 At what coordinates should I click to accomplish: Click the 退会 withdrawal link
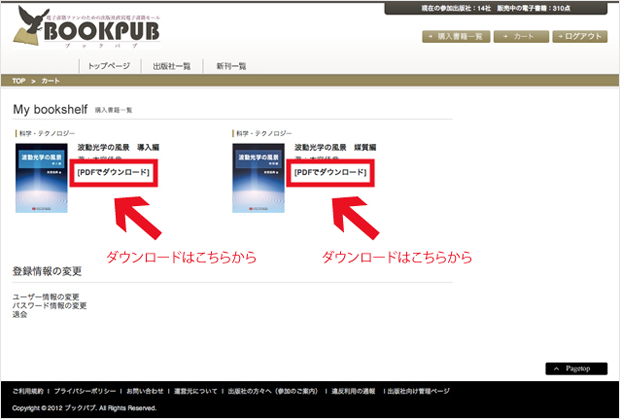[x=20, y=315]
